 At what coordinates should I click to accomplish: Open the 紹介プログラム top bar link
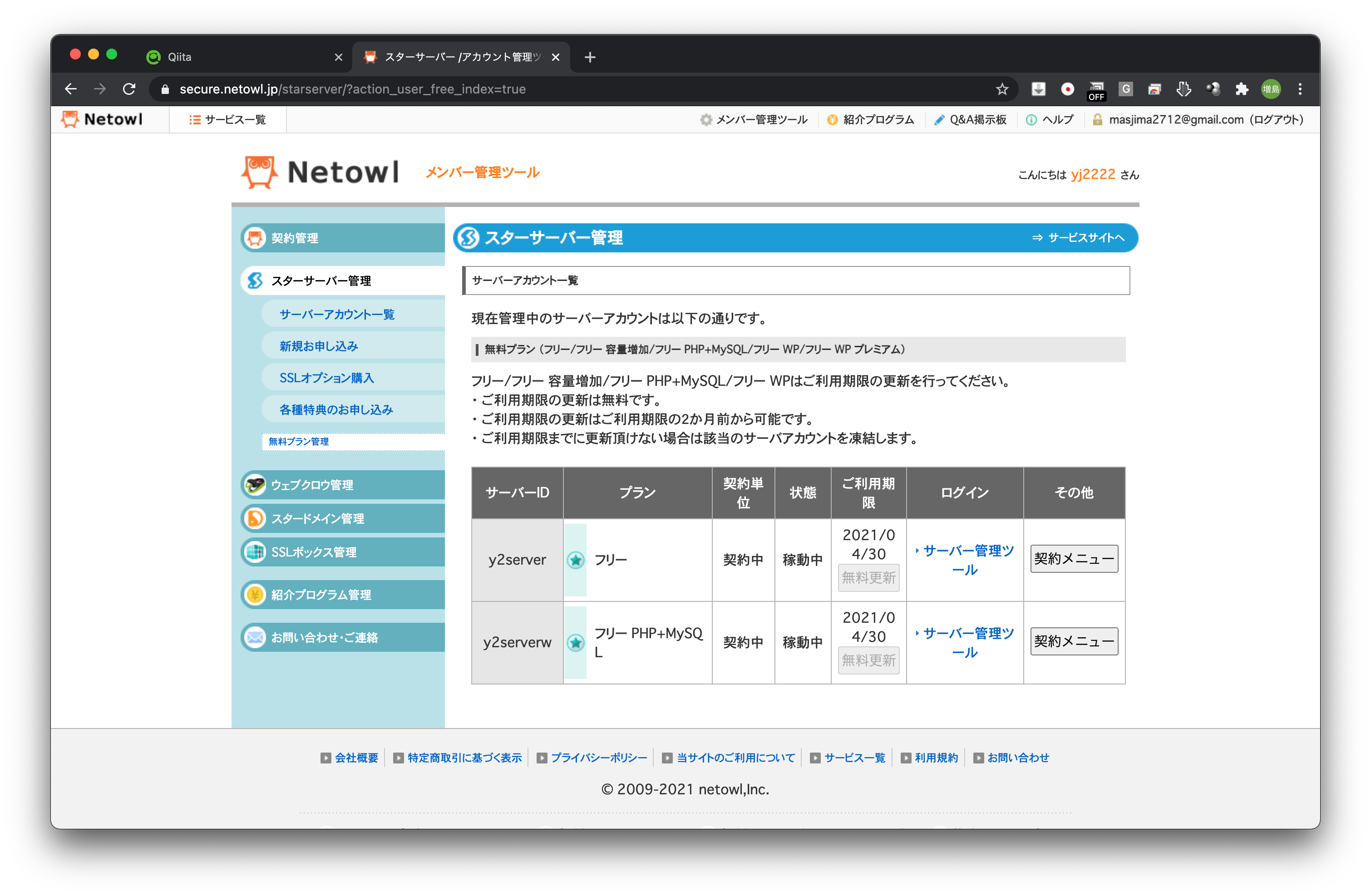point(870,119)
